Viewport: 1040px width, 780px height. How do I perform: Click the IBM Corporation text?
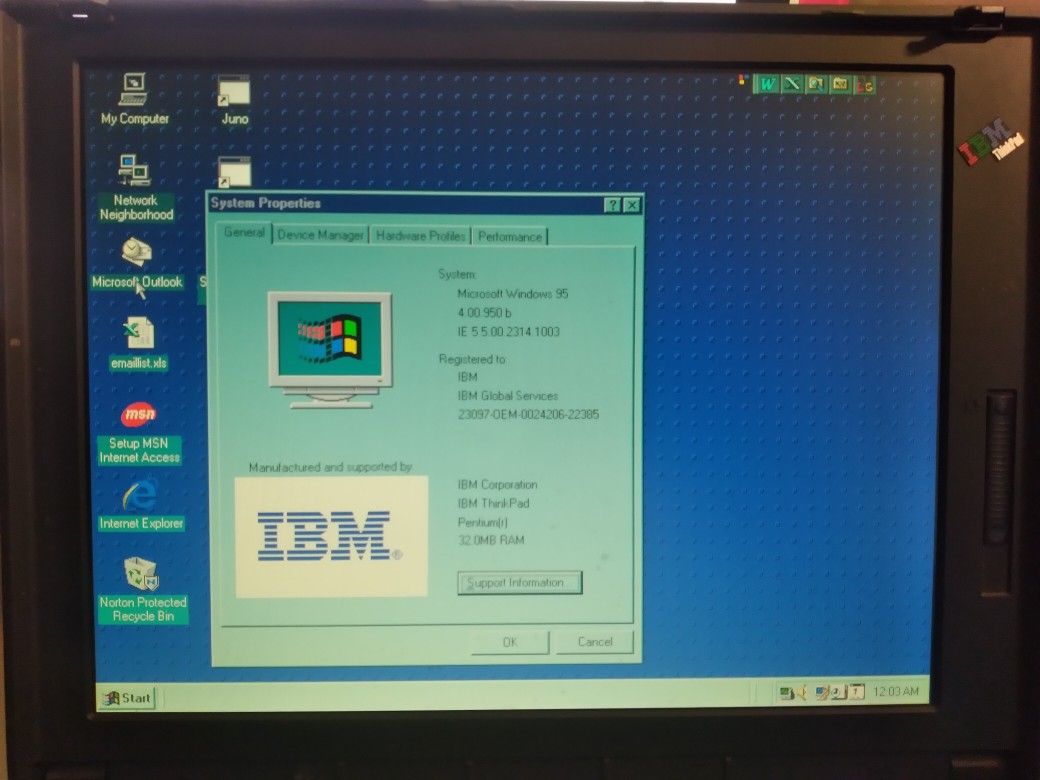497,484
